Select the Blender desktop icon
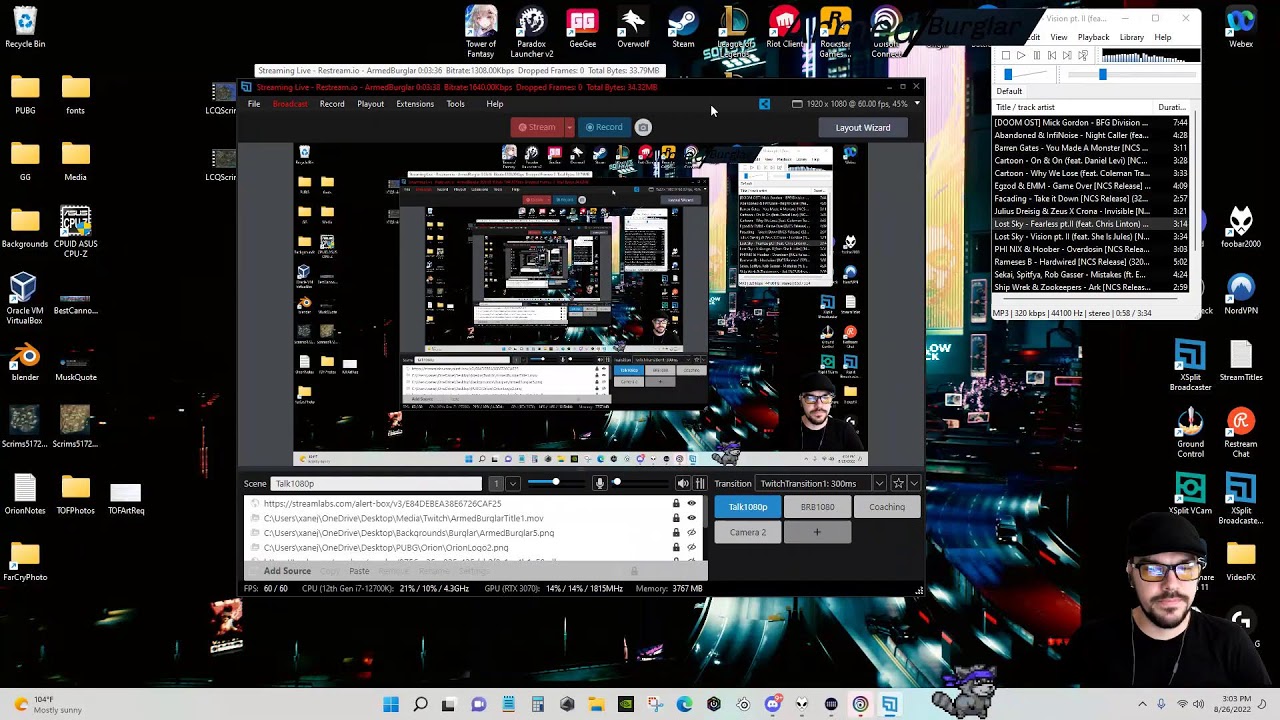 tap(25, 362)
